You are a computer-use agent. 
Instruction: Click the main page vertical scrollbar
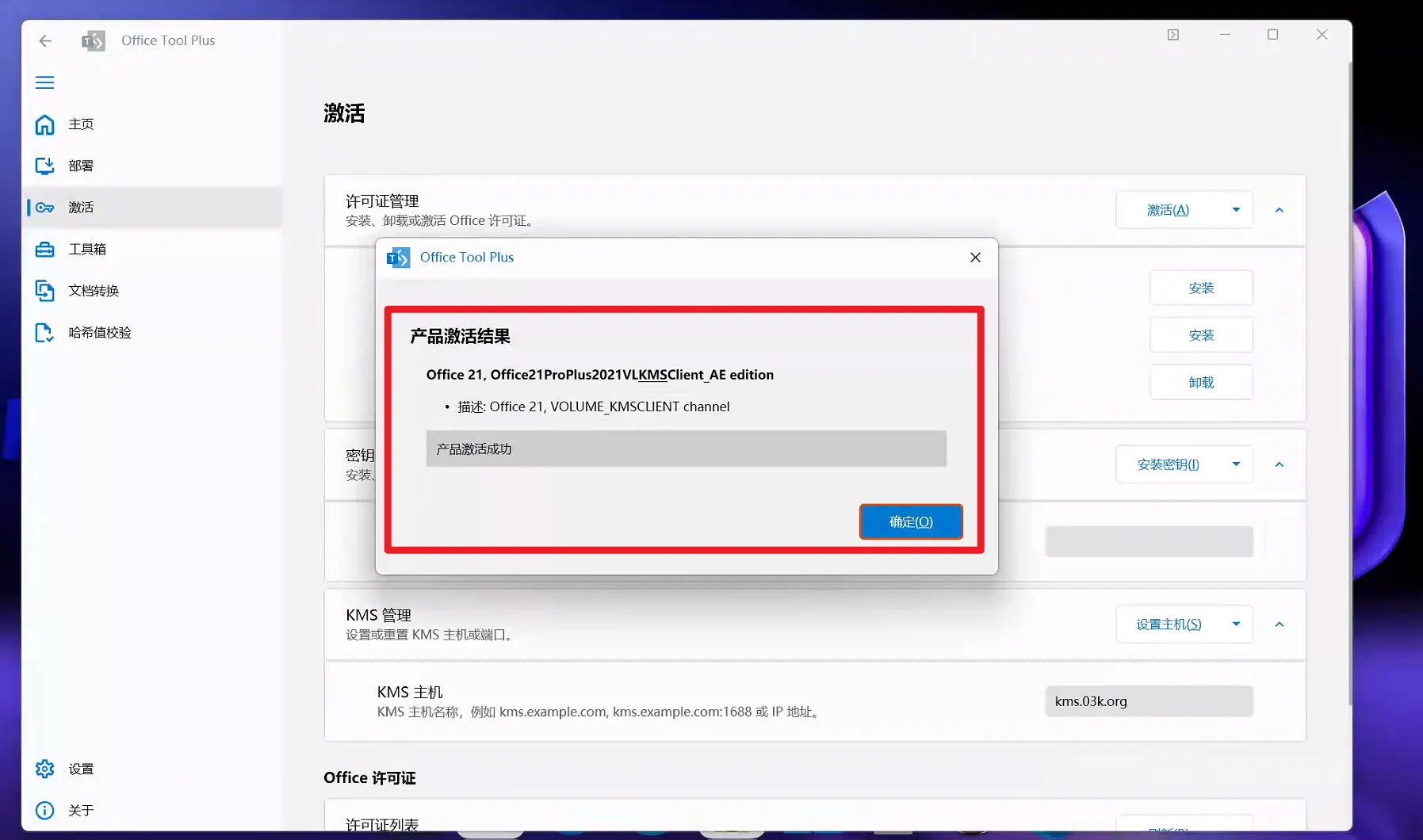coord(1350,384)
